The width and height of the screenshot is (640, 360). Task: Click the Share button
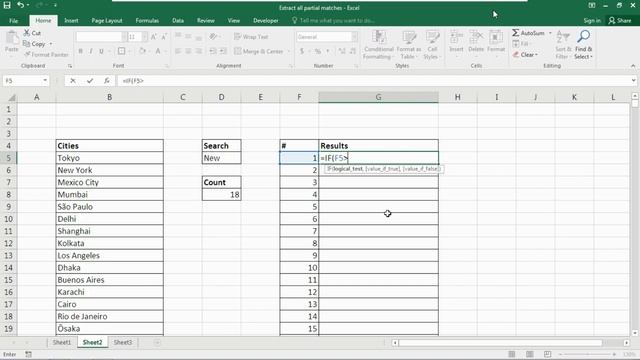click(620, 20)
